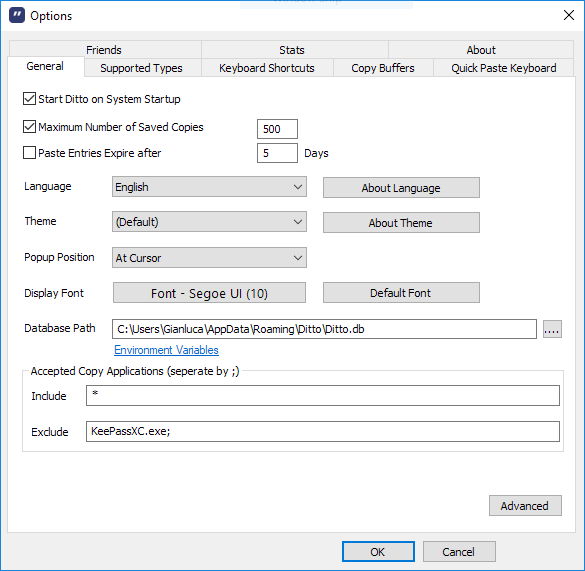Expand the Theme dropdown list
585x571 pixels.
[209, 222]
